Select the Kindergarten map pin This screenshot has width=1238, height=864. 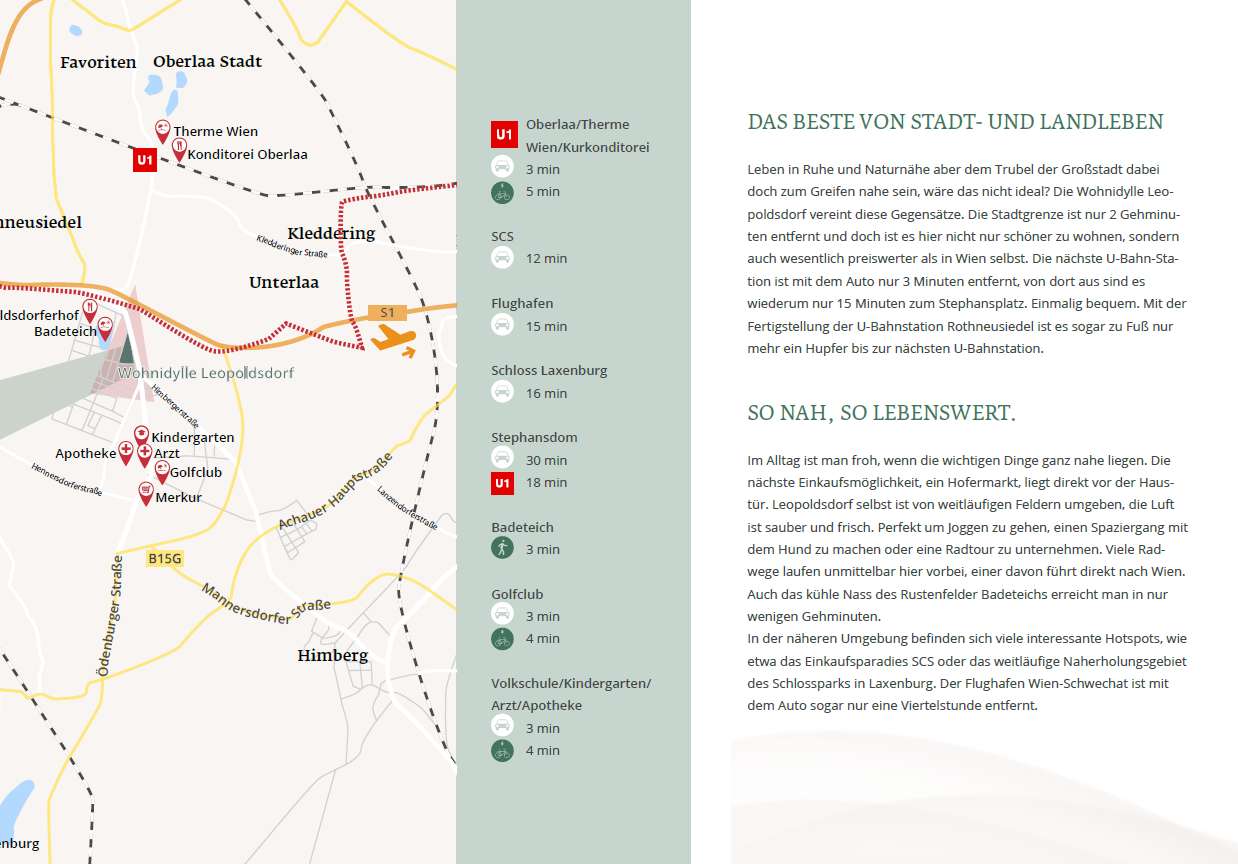pos(141,437)
